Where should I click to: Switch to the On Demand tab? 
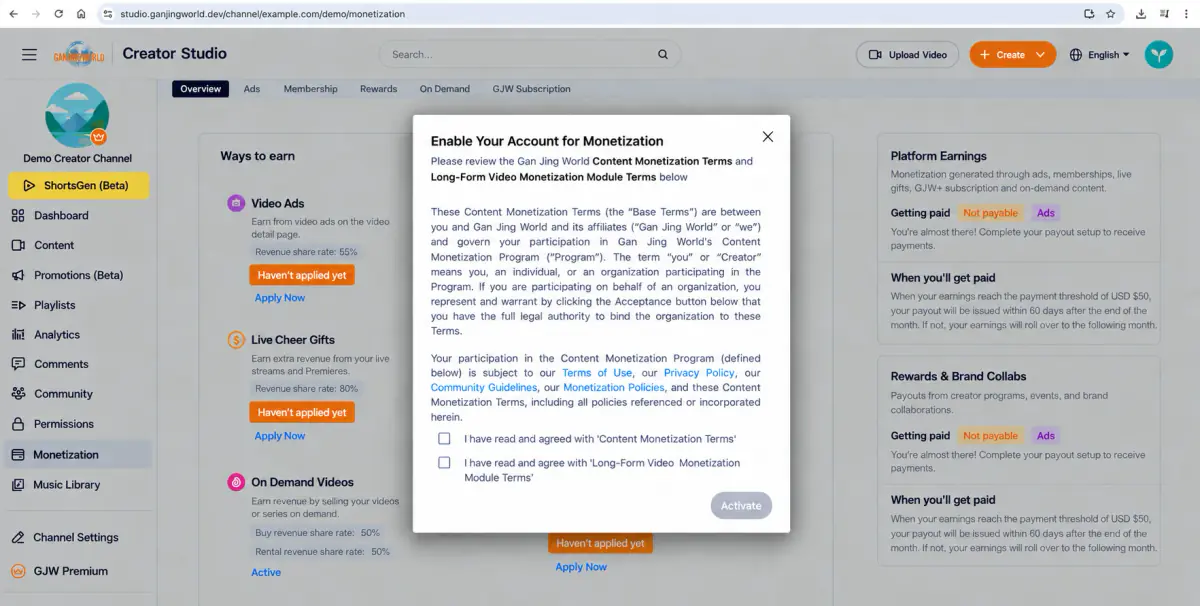[x=445, y=89]
